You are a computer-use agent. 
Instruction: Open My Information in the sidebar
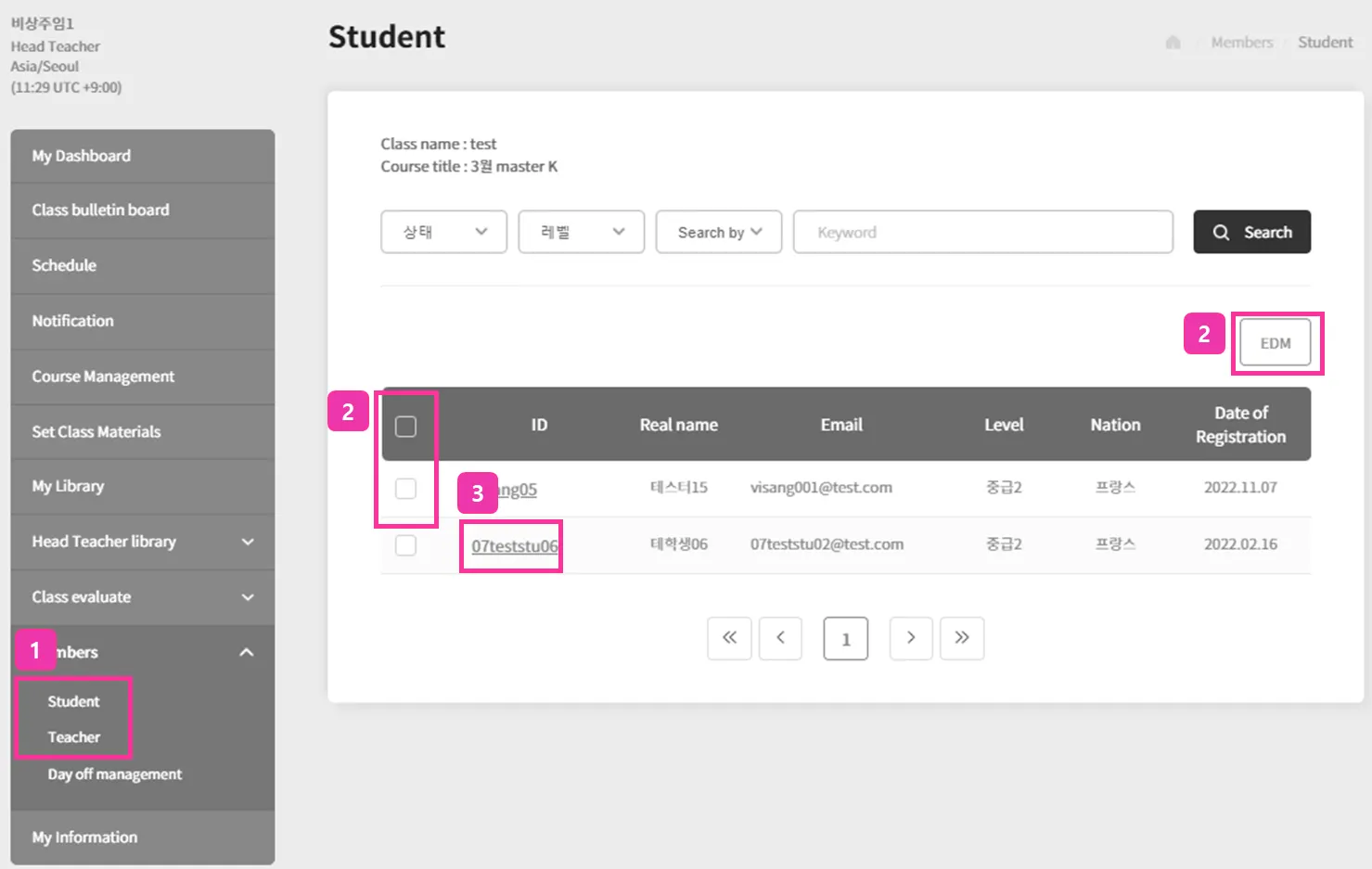[x=143, y=837]
